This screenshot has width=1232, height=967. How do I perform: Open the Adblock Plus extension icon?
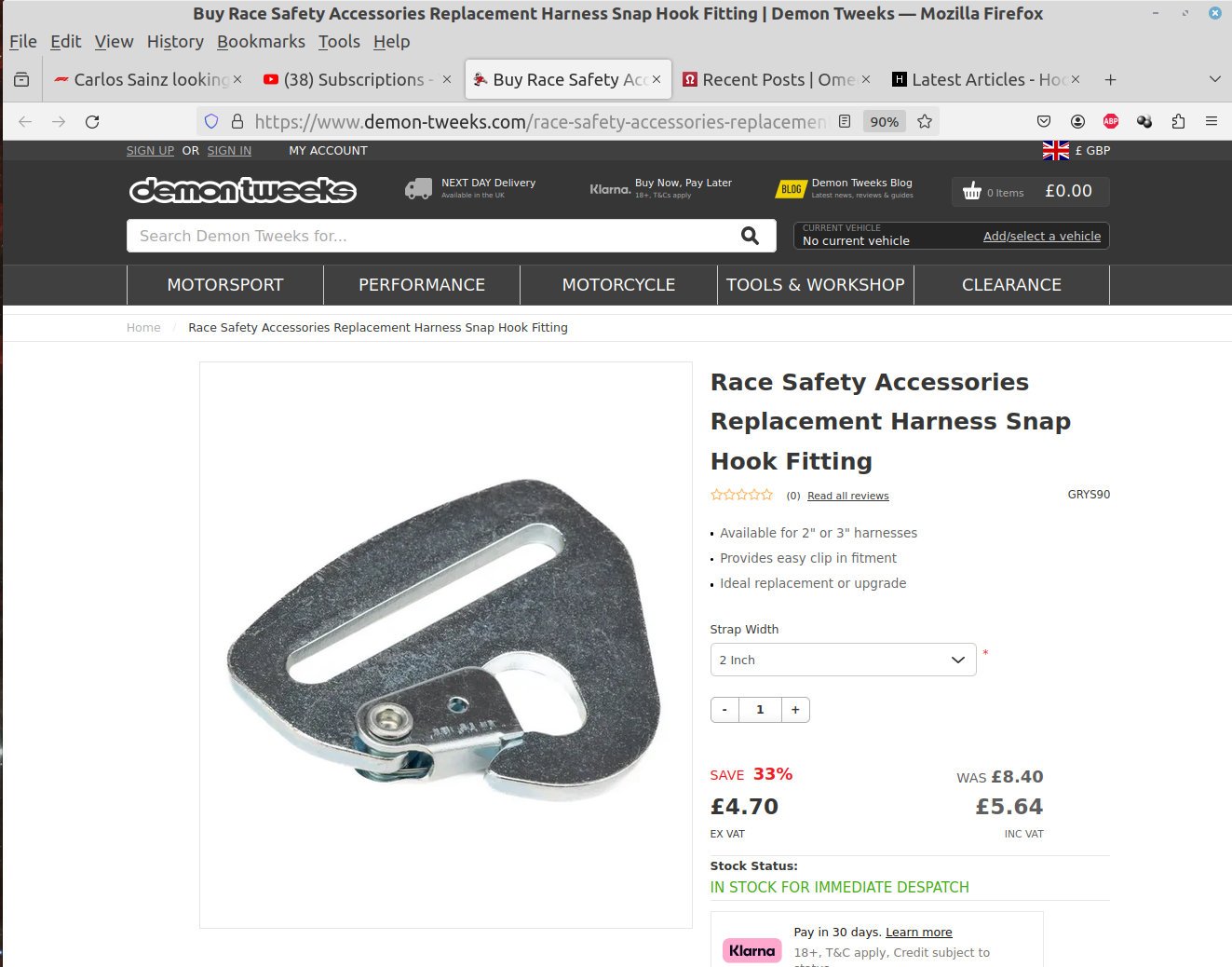(x=1111, y=121)
